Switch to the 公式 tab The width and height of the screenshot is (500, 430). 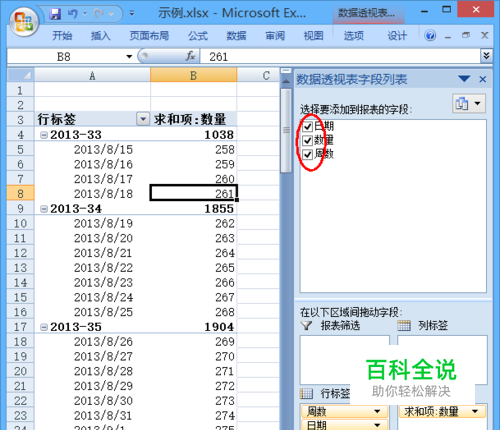198,35
